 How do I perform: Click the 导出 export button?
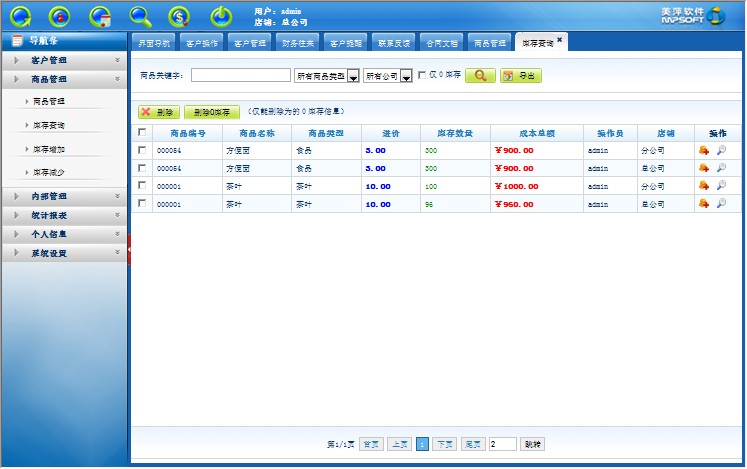(520, 76)
